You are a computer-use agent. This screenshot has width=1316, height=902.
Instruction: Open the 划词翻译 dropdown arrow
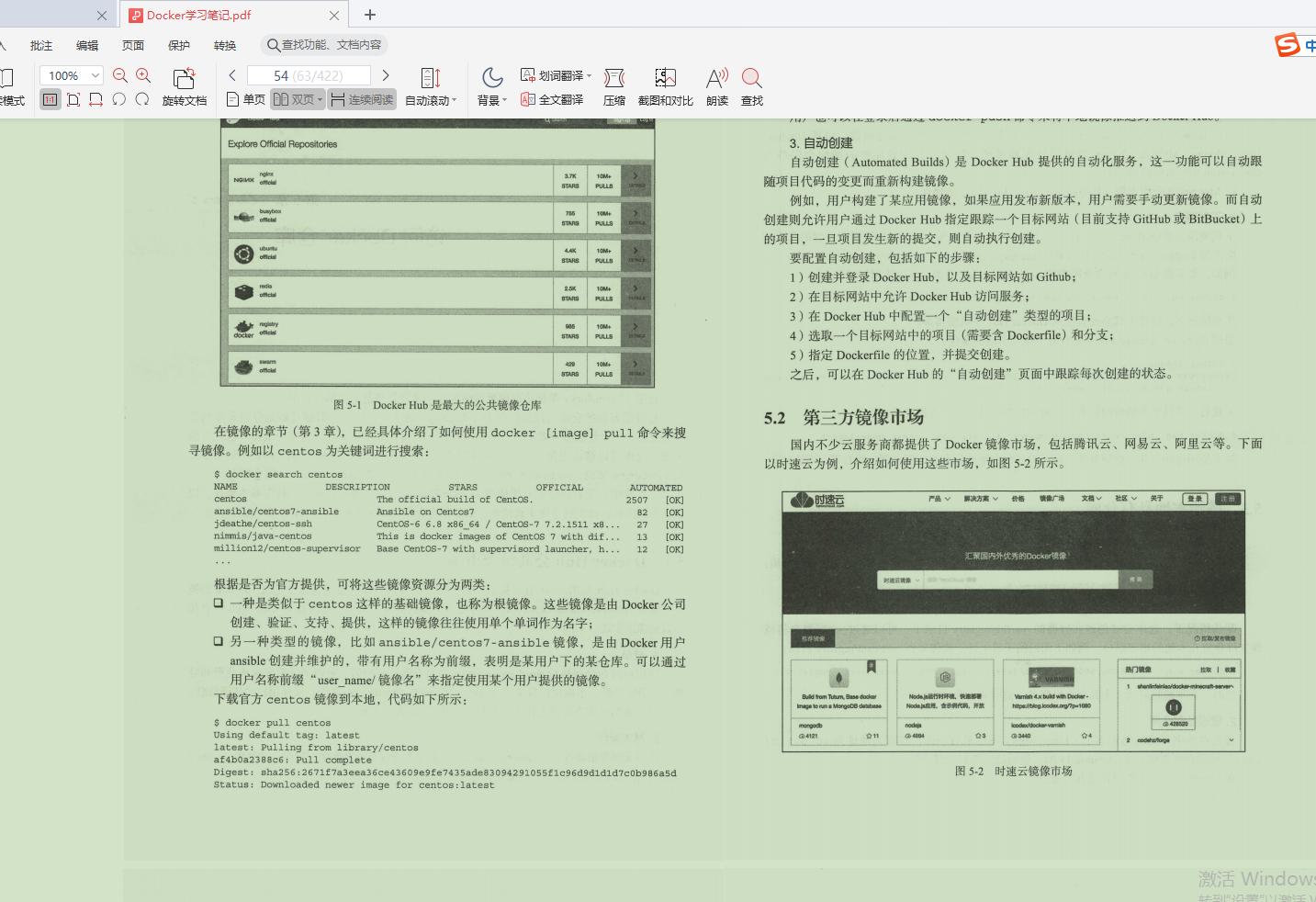(590, 75)
